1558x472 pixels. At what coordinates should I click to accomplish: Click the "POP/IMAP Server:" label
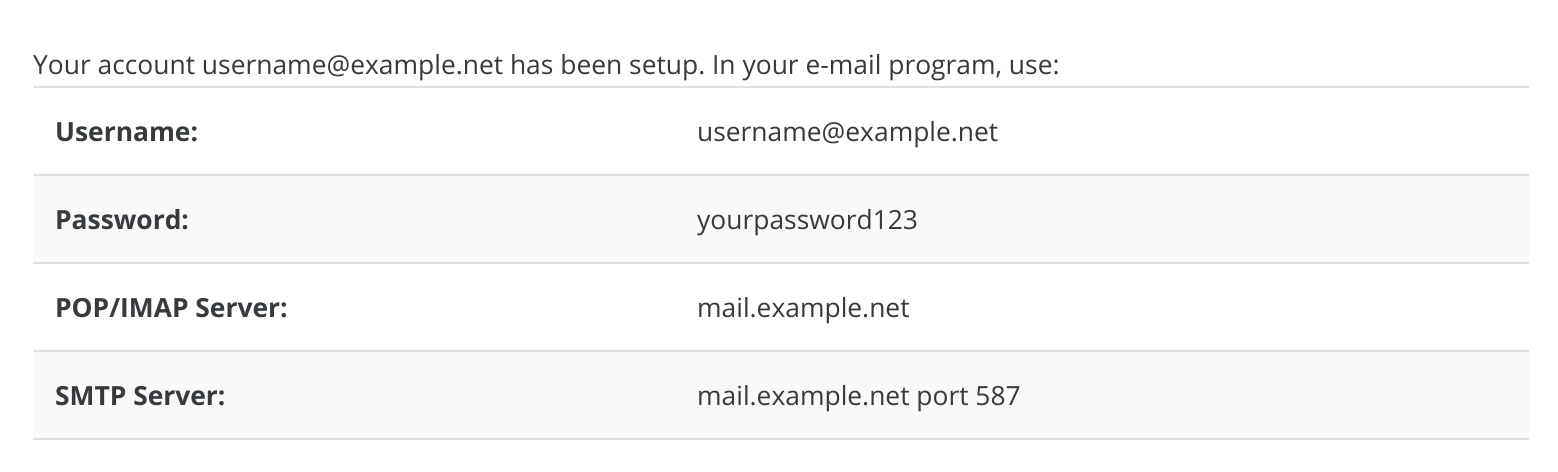click(x=171, y=308)
